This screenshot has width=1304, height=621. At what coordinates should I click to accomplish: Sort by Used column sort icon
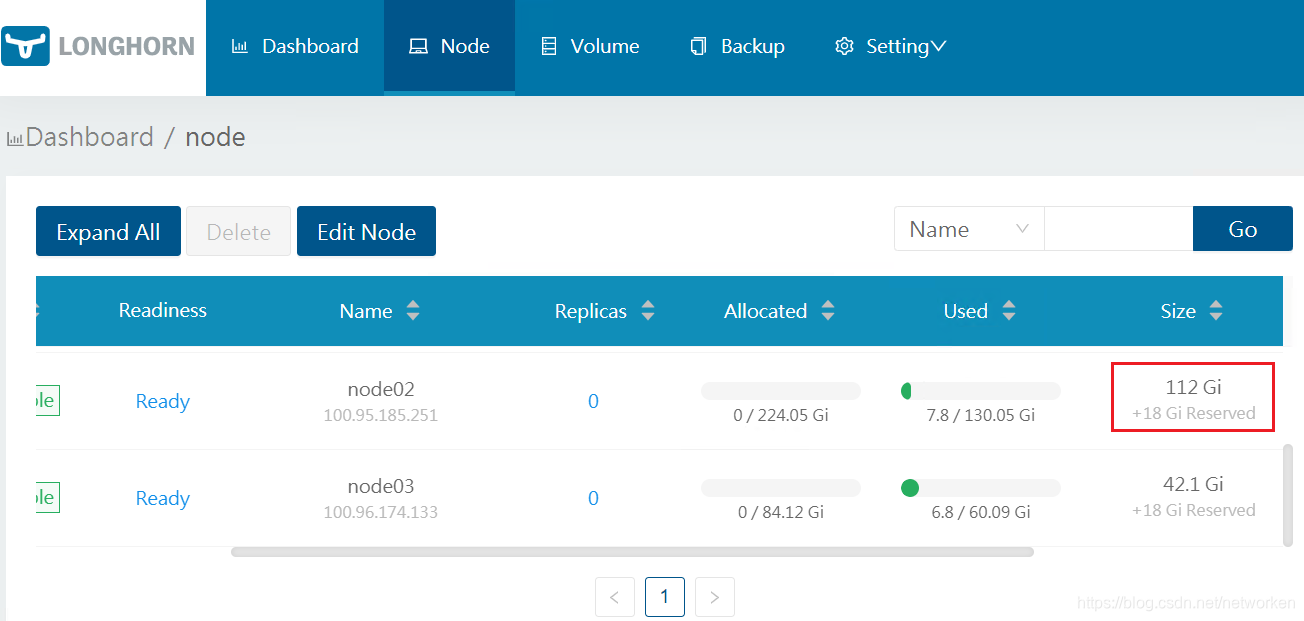1009,311
